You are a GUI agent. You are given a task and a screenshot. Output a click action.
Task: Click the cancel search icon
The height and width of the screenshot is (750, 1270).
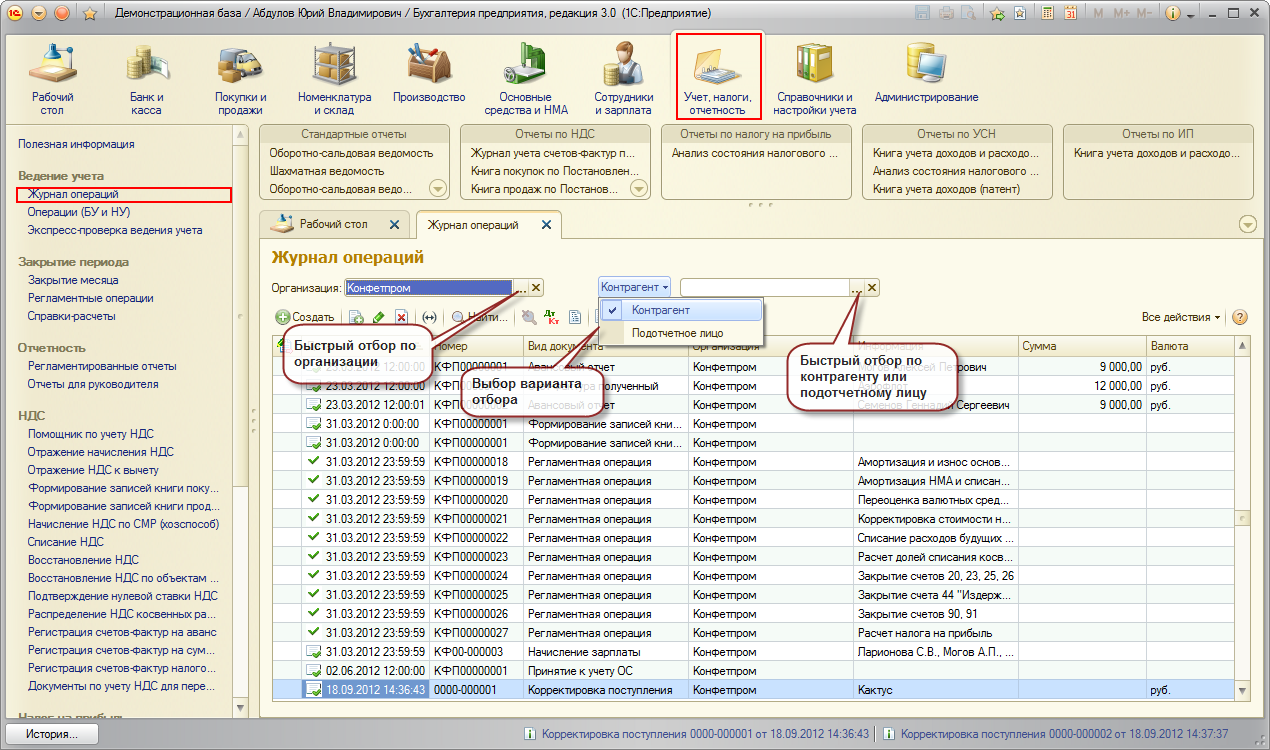tap(529, 317)
